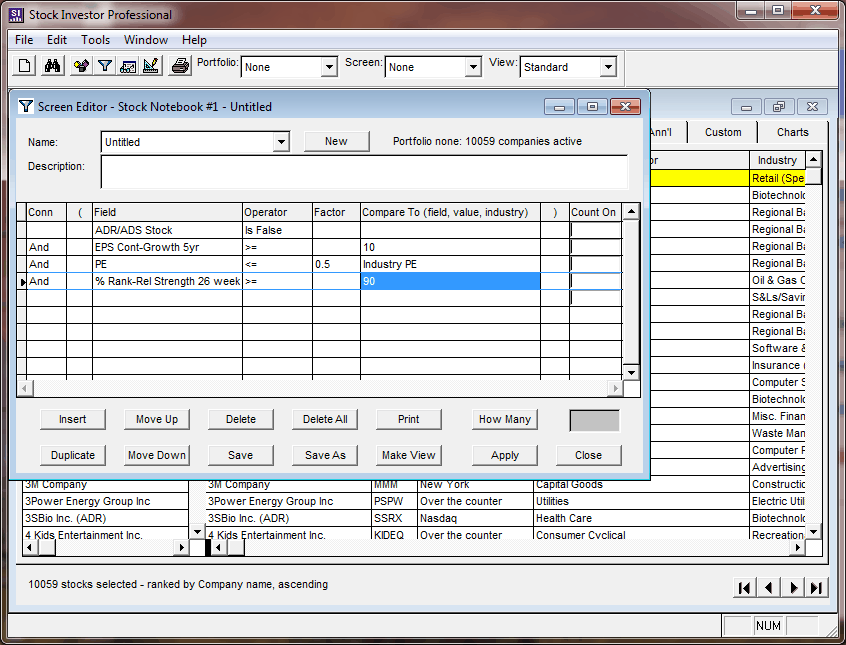The height and width of the screenshot is (645, 846).
Task: Go to the previous record arrow
Action: click(x=768, y=588)
